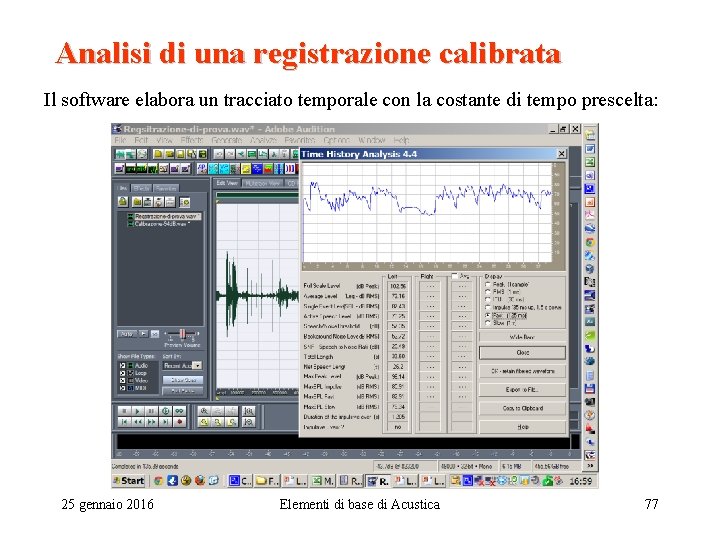Open the Analyze menu
The height and width of the screenshot is (540, 720).
(264, 140)
